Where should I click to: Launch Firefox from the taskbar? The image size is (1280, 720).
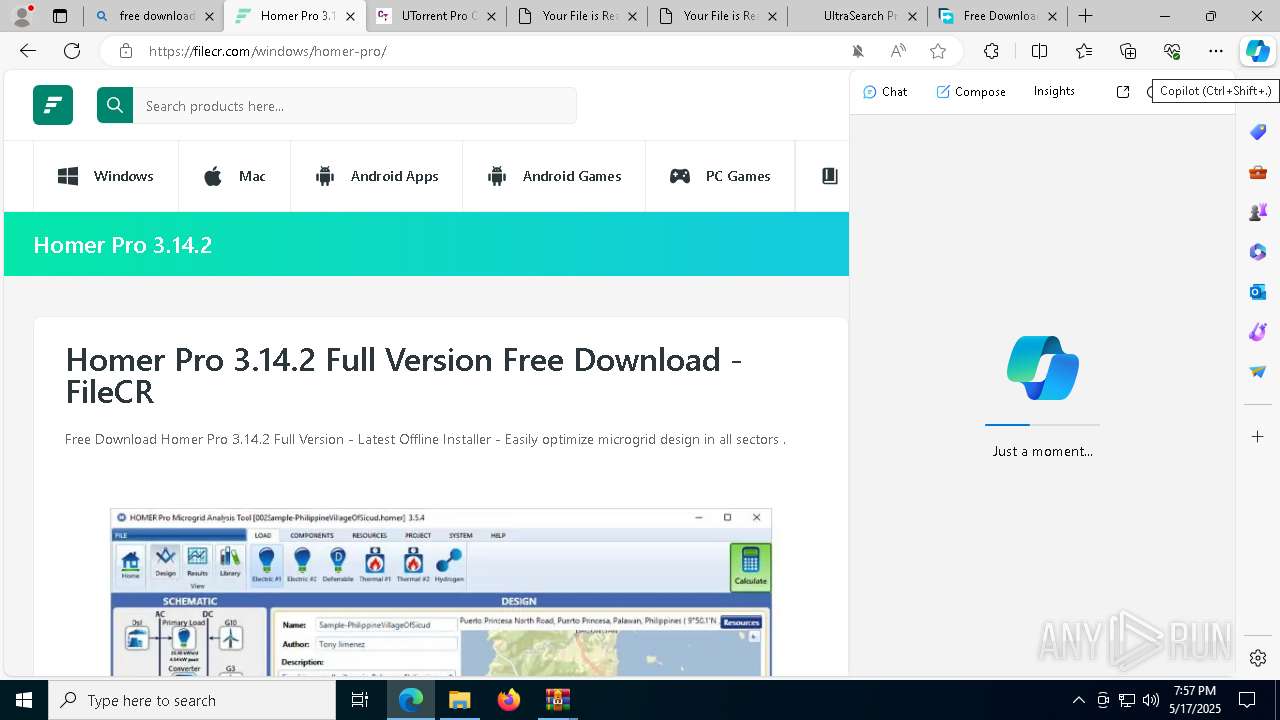coord(509,700)
